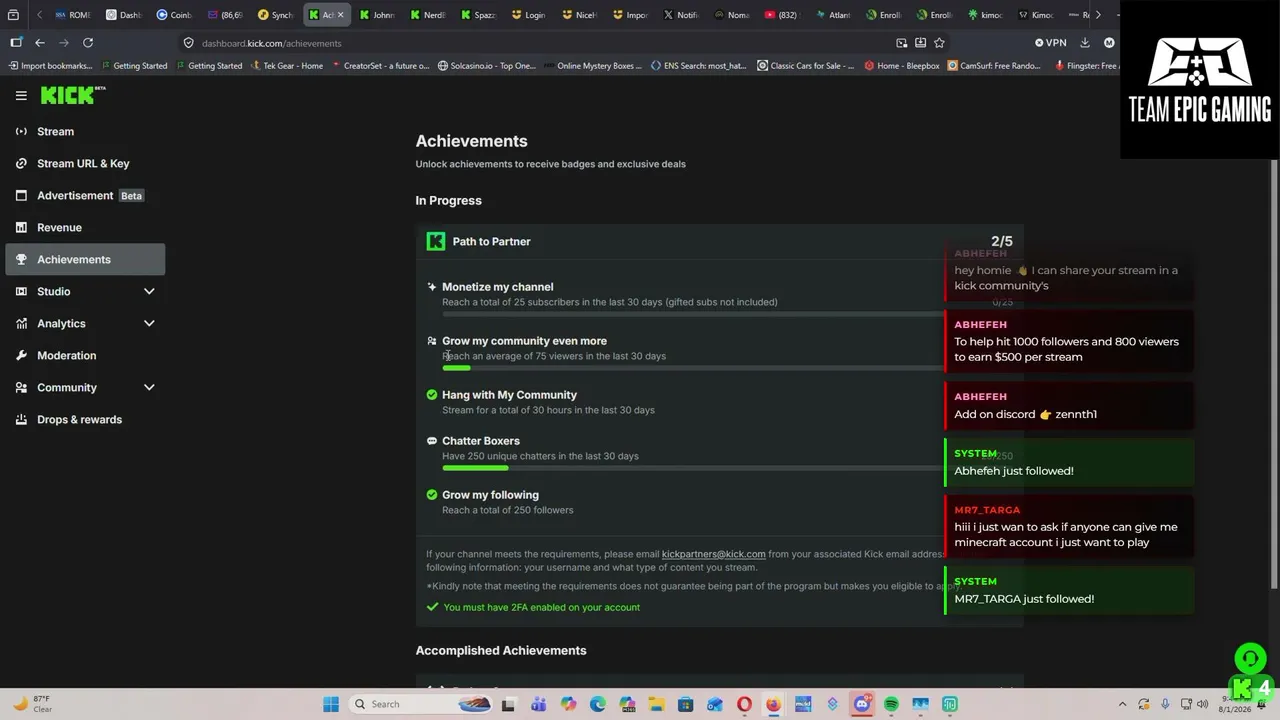Click the Revenue bank icon
Screen dimensions: 1280x720
tap(21, 227)
